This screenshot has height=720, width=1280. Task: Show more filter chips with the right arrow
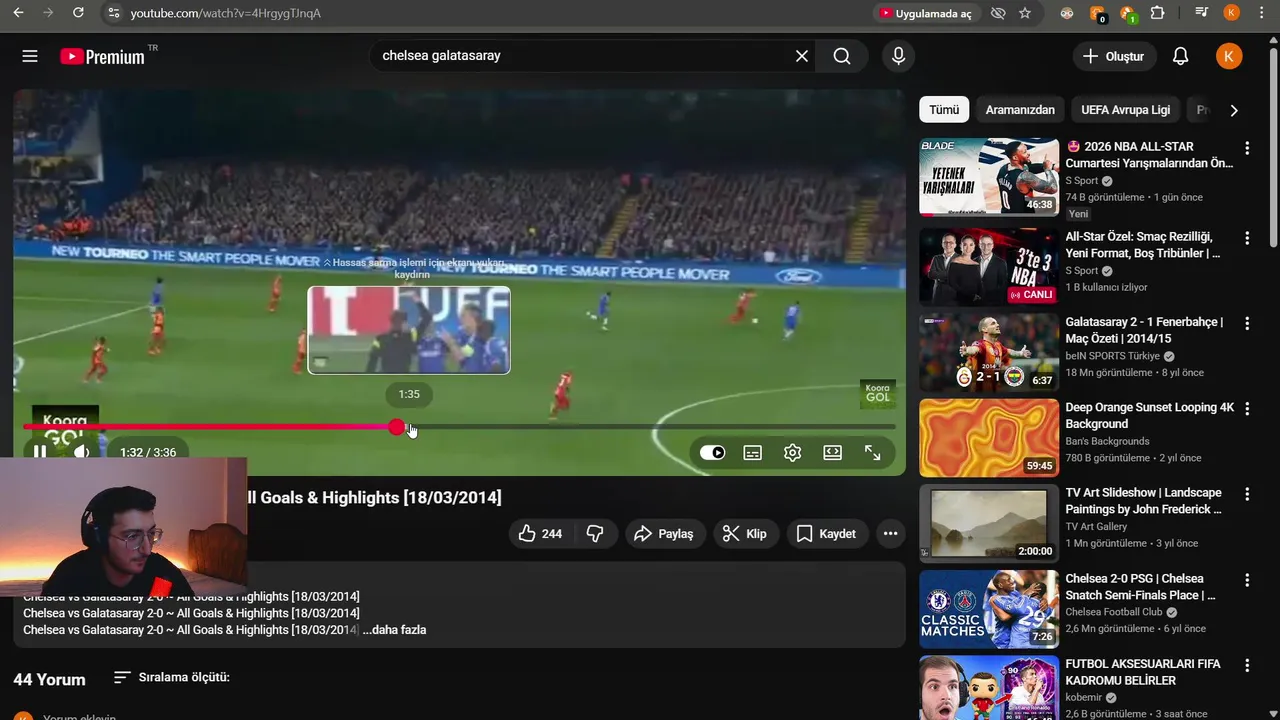tap(1234, 110)
